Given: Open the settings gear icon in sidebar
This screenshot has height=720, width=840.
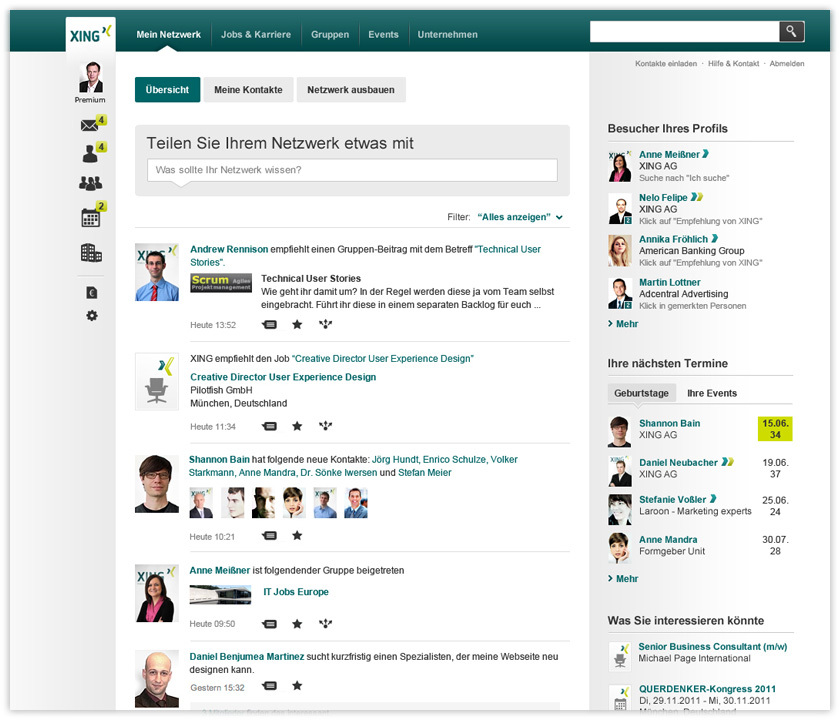Looking at the screenshot, I should [x=92, y=316].
